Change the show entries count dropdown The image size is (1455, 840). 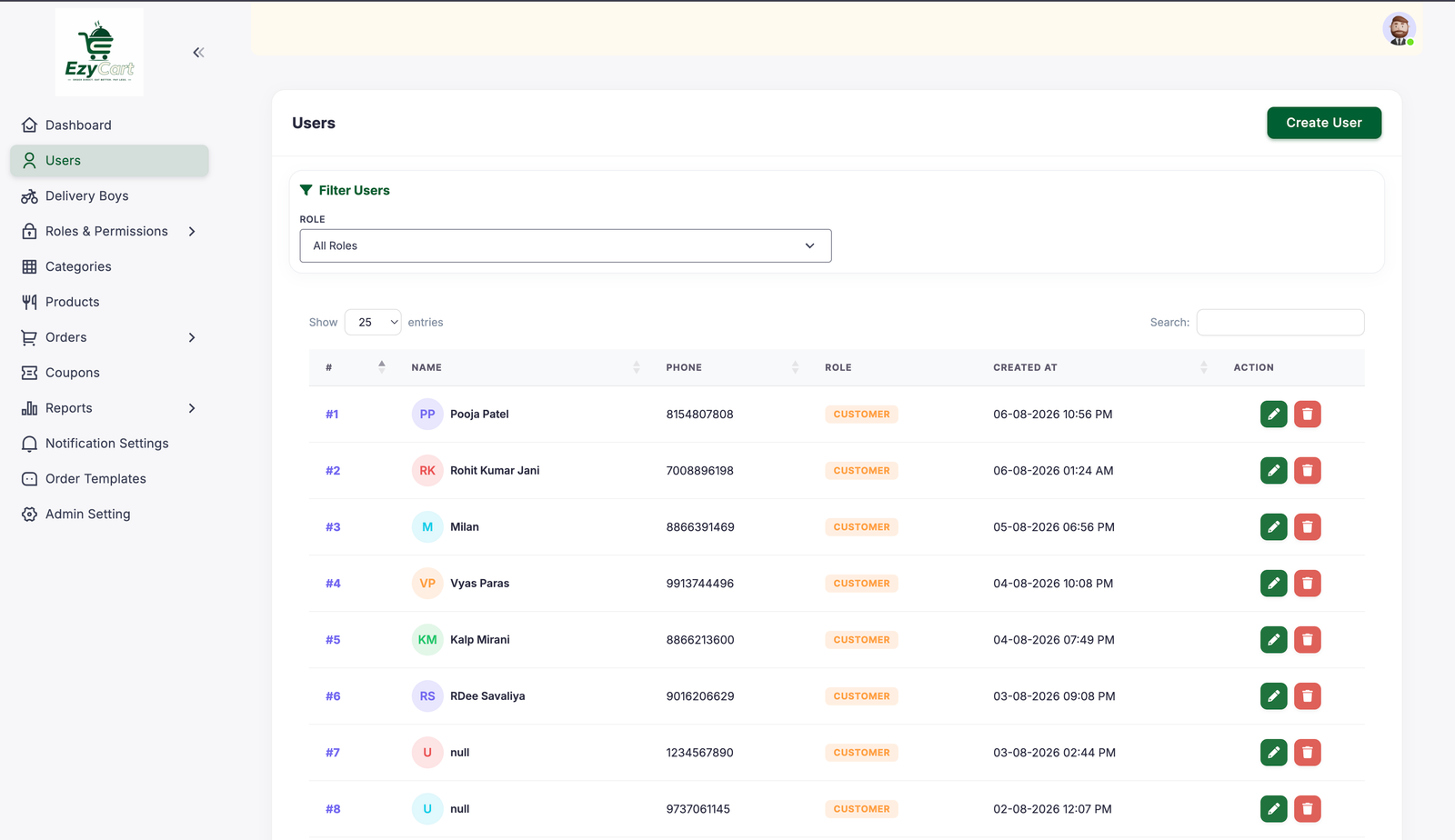pos(373,322)
